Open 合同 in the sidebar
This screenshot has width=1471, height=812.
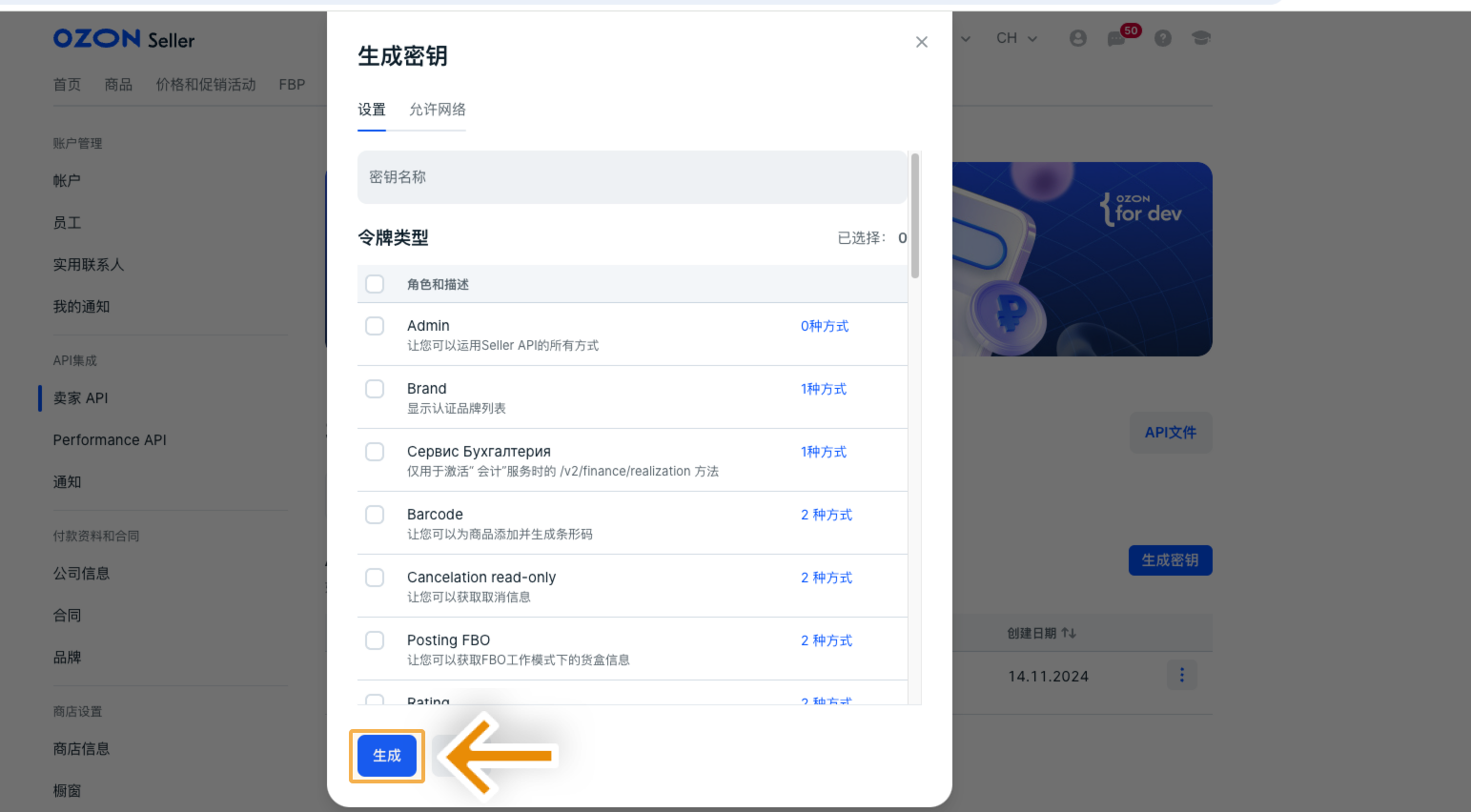pos(67,616)
